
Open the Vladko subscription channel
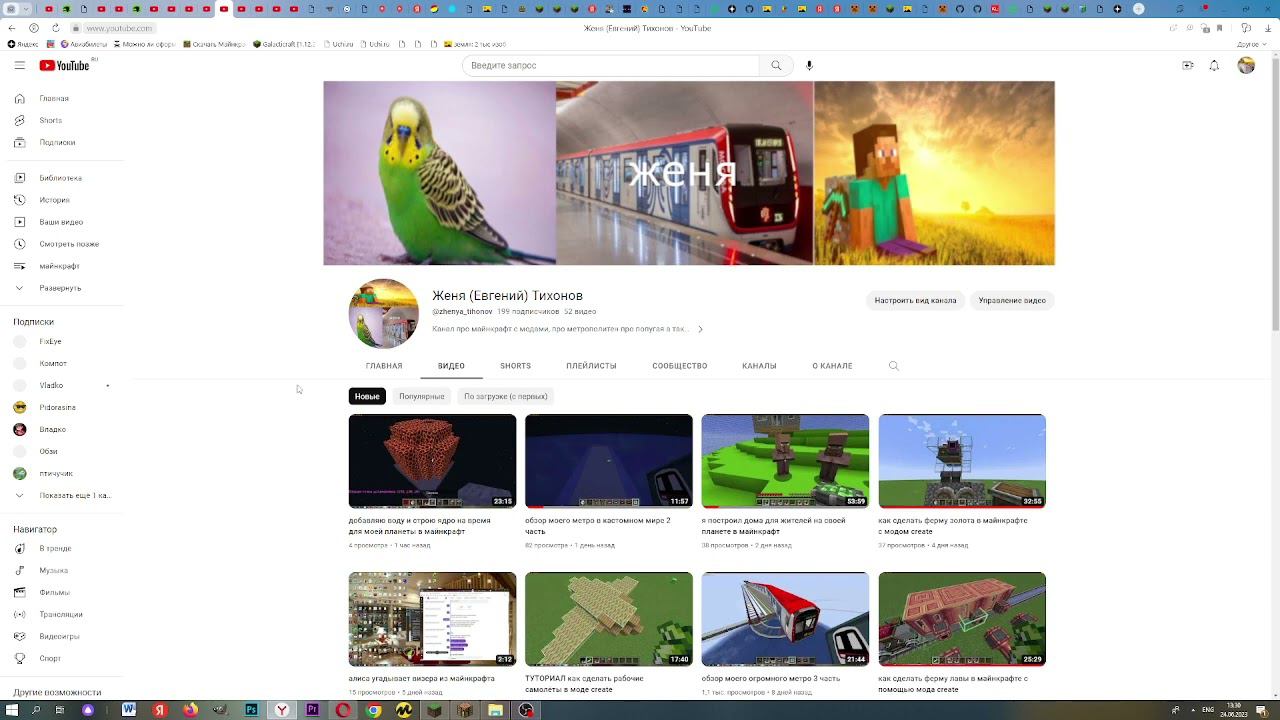tap(62, 385)
